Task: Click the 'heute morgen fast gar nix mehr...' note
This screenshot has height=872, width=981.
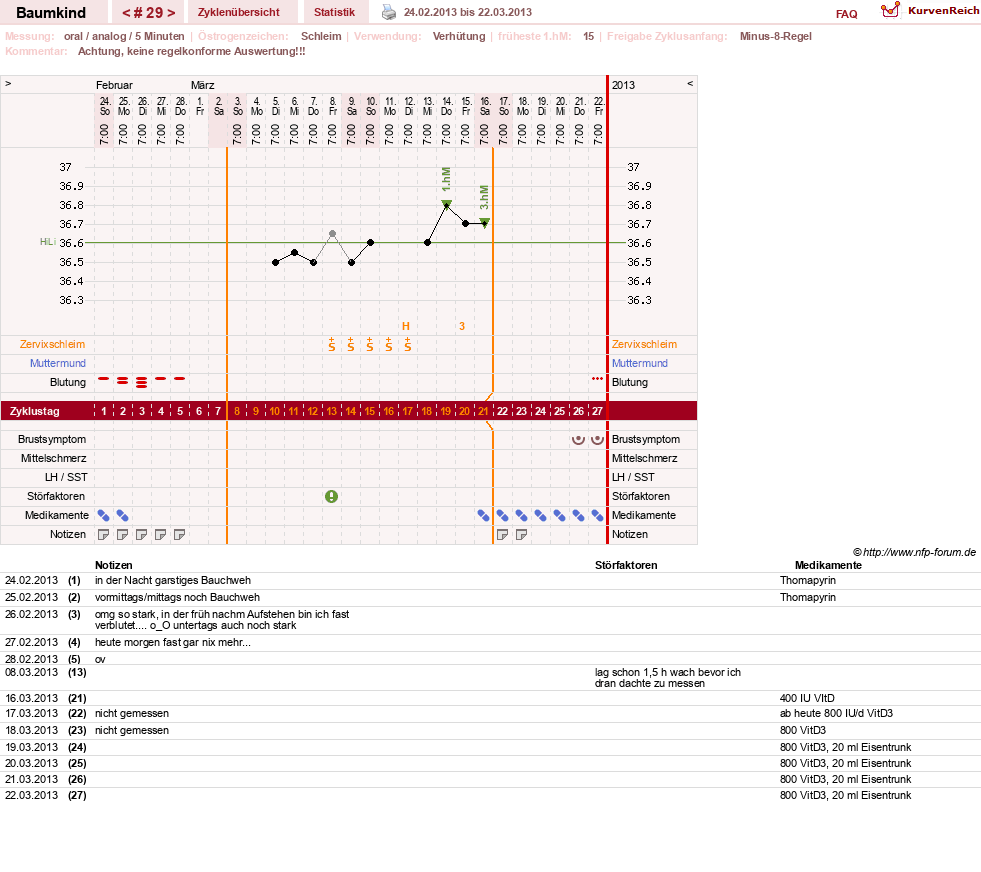Action: click(173, 642)
